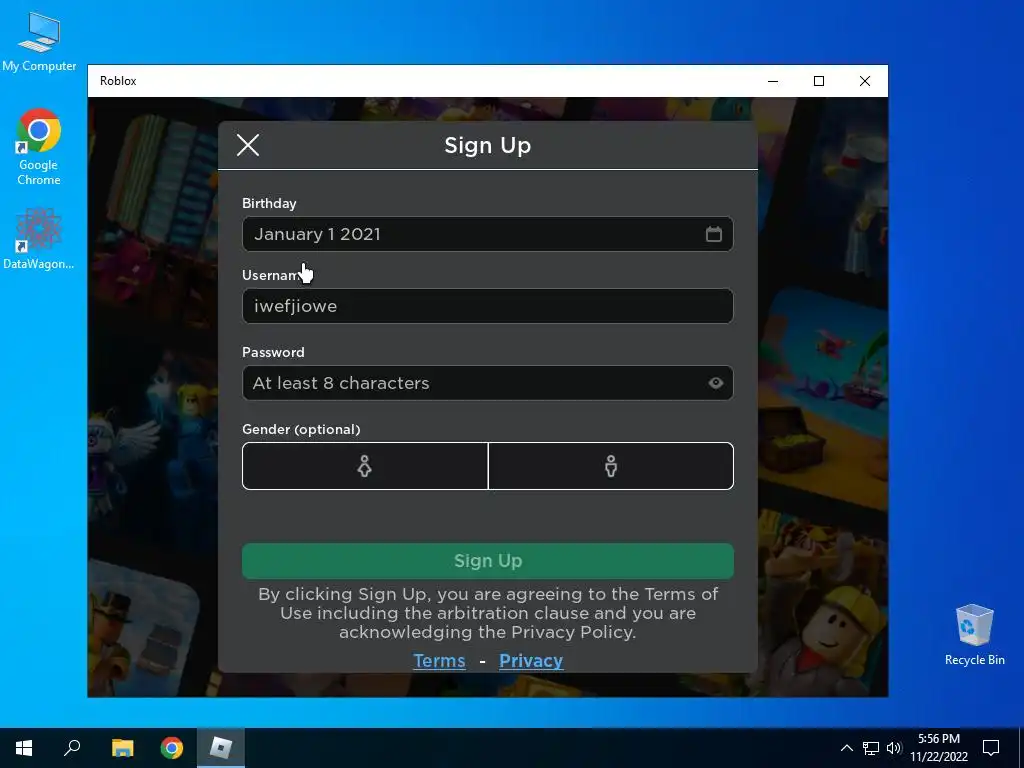
Task: Open the Recycle Bin on desktop
Action: (x=974, y=635)
